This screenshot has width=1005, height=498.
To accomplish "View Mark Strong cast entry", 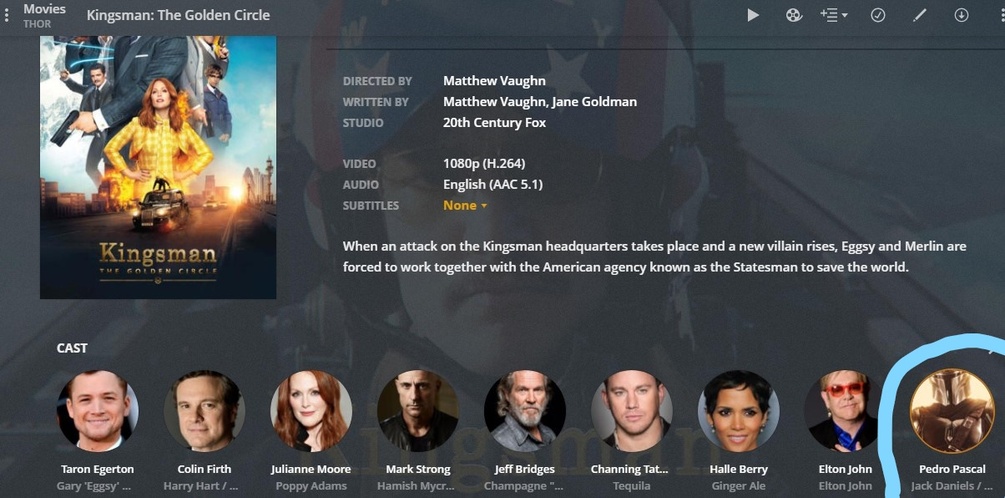I will click(x=418, y=411).
